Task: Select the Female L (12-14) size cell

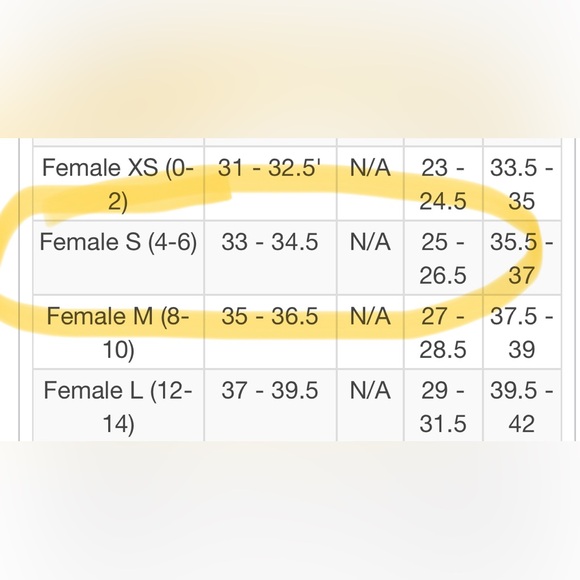Action: tap(118, 405)
